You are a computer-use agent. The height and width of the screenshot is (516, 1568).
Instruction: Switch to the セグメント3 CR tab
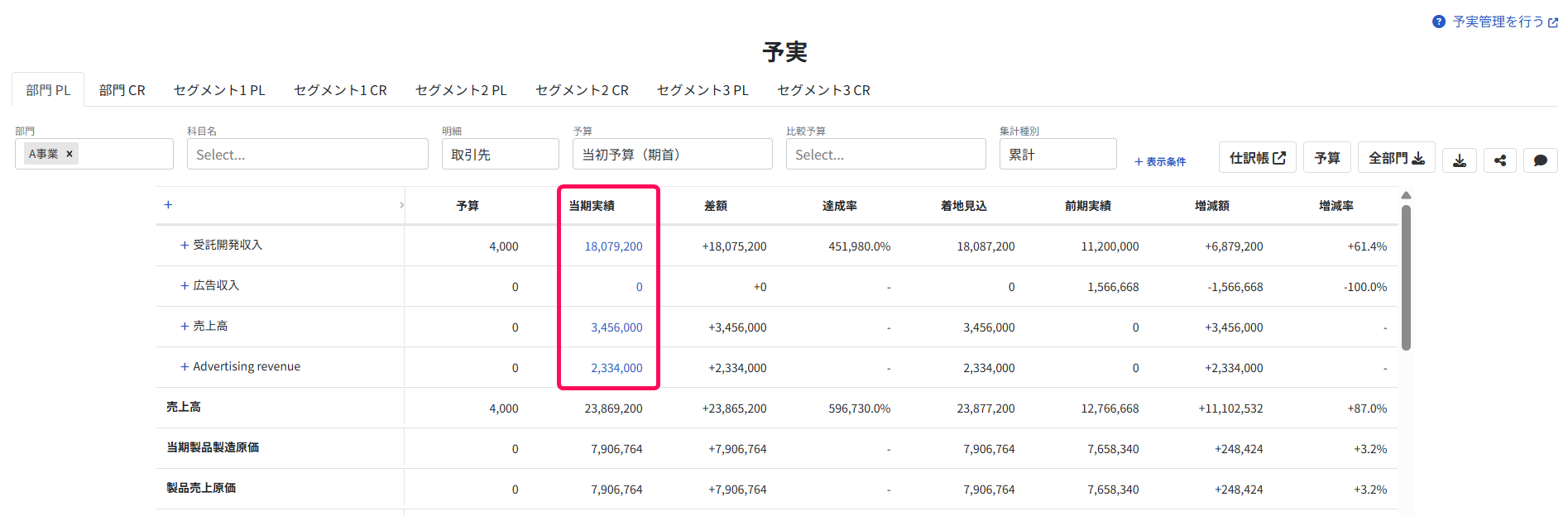(x=823, y=90)
